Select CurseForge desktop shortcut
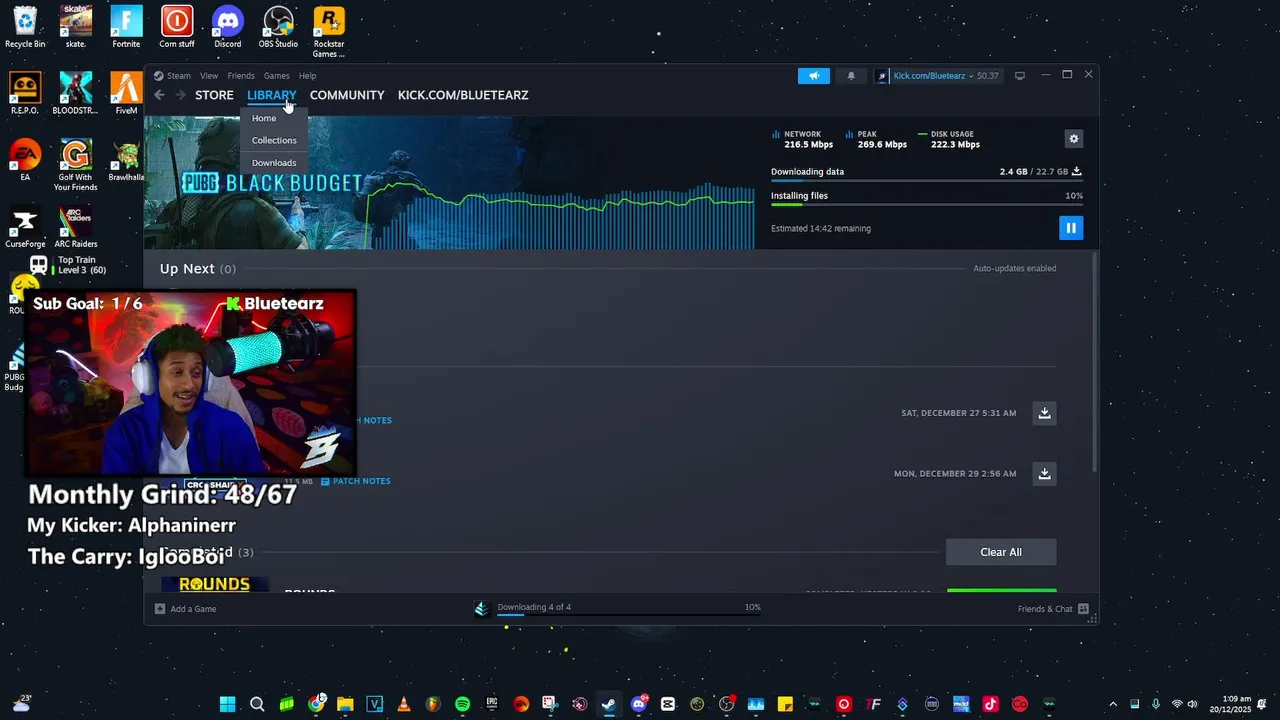The height and width of the screenshot is (720, 1280). 25,227
